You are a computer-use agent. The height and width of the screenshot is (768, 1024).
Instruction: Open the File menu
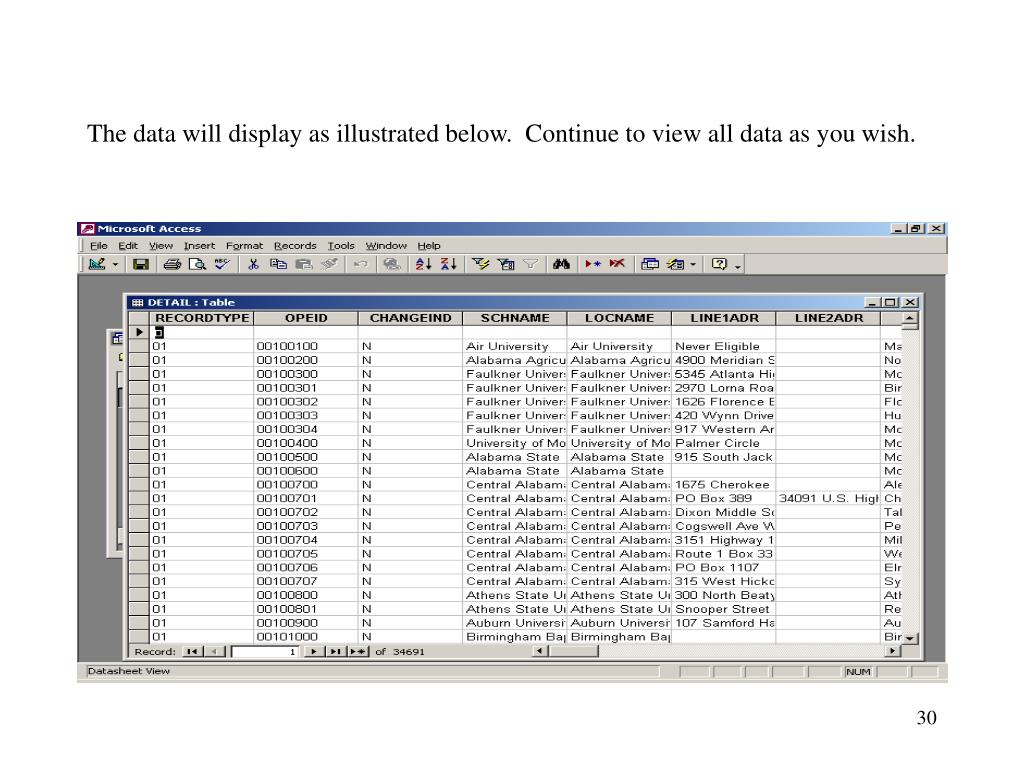click(99, 246)
